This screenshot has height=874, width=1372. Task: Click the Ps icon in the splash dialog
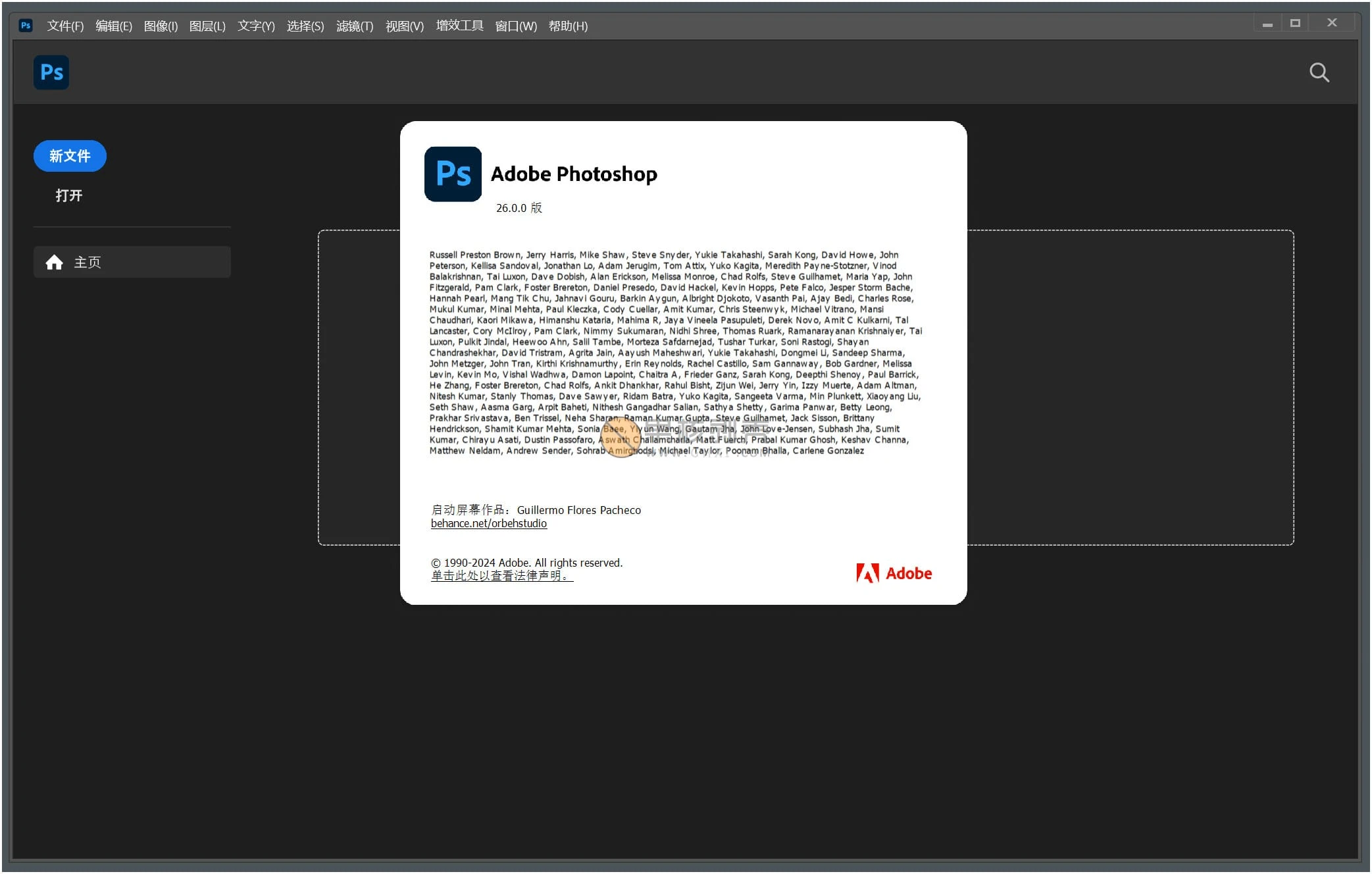click(452, 174)
